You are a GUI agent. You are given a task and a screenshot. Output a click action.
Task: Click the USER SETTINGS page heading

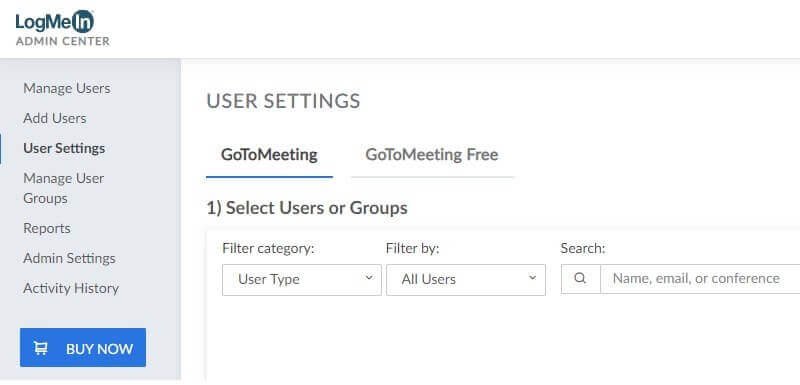point(283,101)
